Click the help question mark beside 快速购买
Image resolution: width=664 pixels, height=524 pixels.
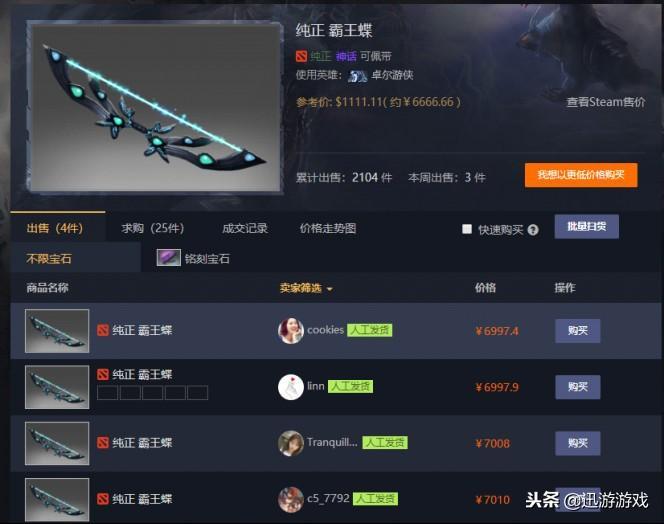click(x=533, y=230)
